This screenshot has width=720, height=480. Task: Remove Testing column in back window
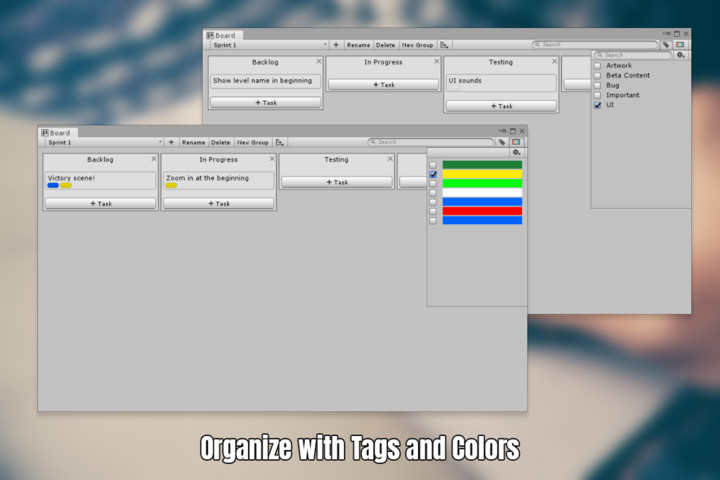(x=554, y=61)
